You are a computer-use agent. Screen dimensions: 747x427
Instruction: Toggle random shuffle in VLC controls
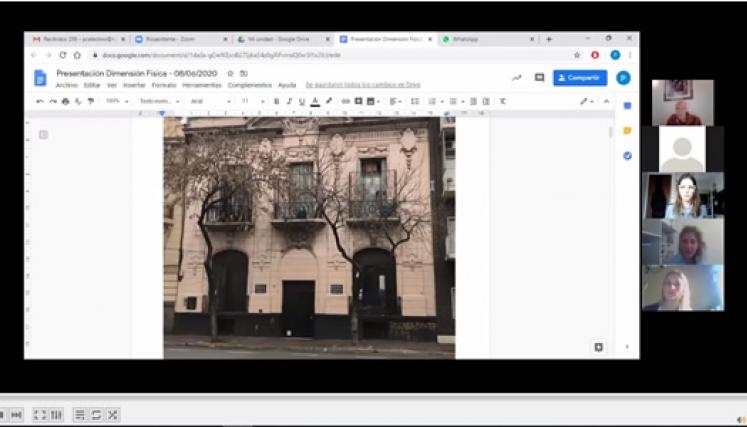pyautogui.click(x=113, y=415)
